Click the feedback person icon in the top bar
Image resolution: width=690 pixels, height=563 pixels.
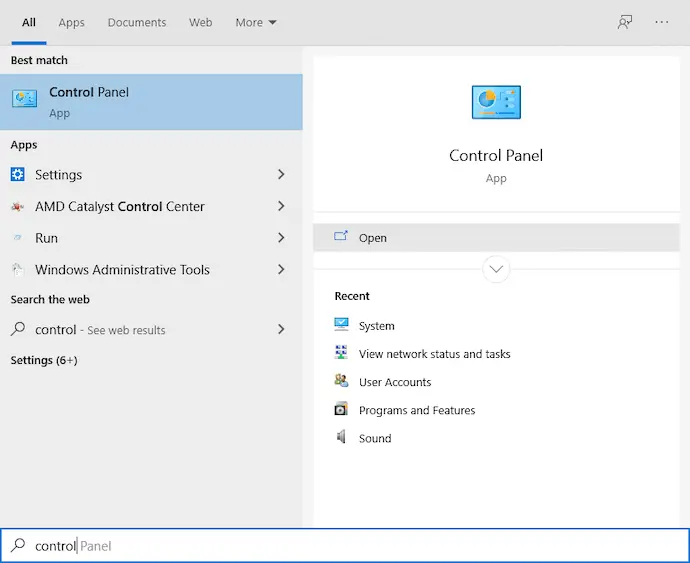click(x=625, y=22)
